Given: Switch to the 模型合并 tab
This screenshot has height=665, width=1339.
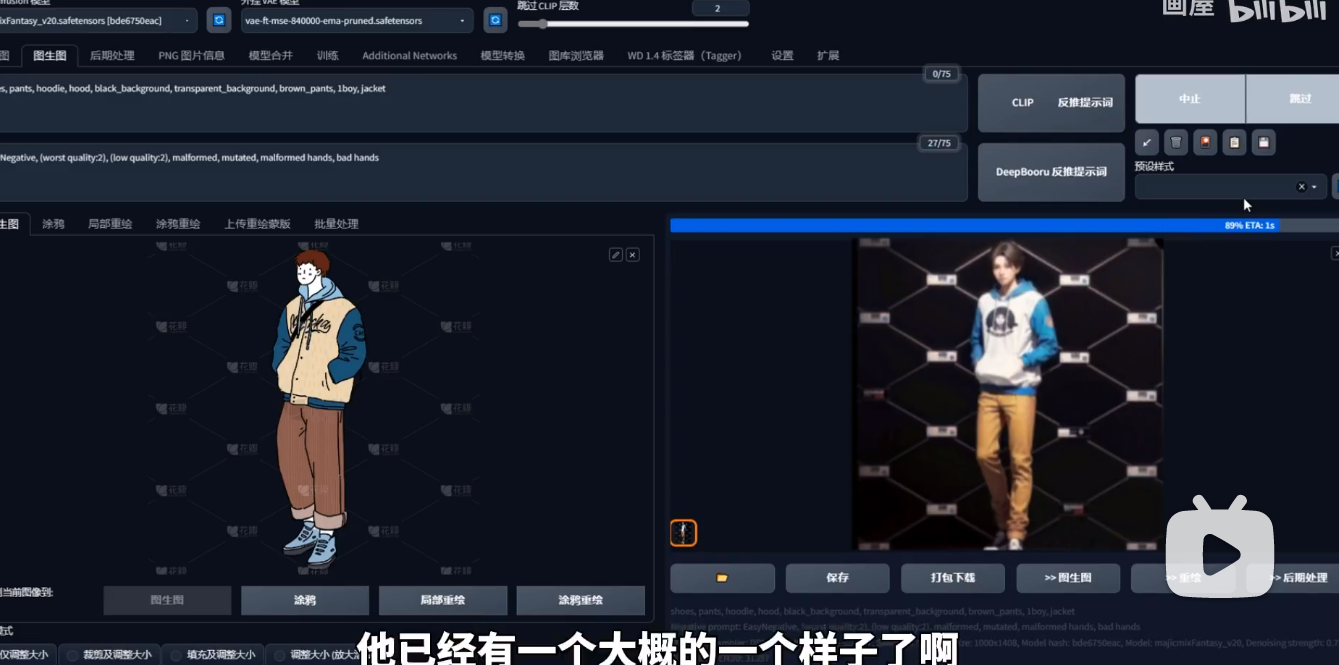Looking at the screenshot, I should click(x=270, y=56).
